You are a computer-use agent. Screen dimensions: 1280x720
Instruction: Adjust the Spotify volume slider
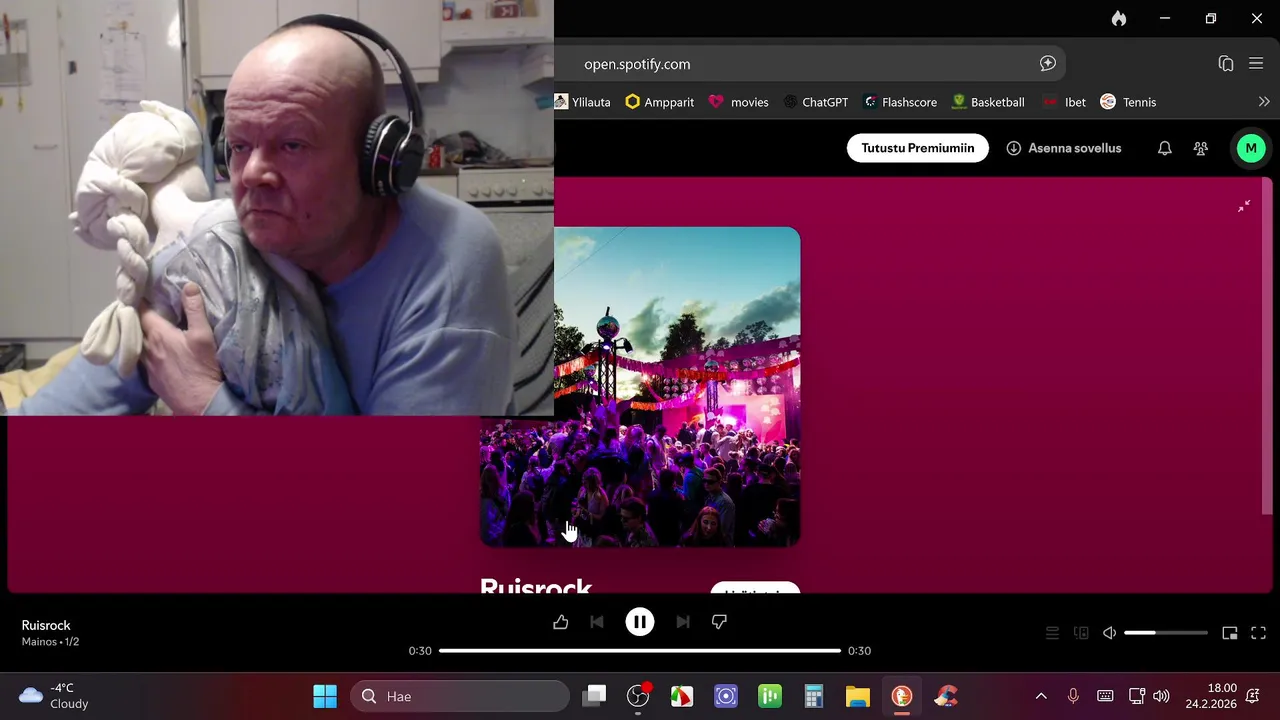(x=1166, y=633)
